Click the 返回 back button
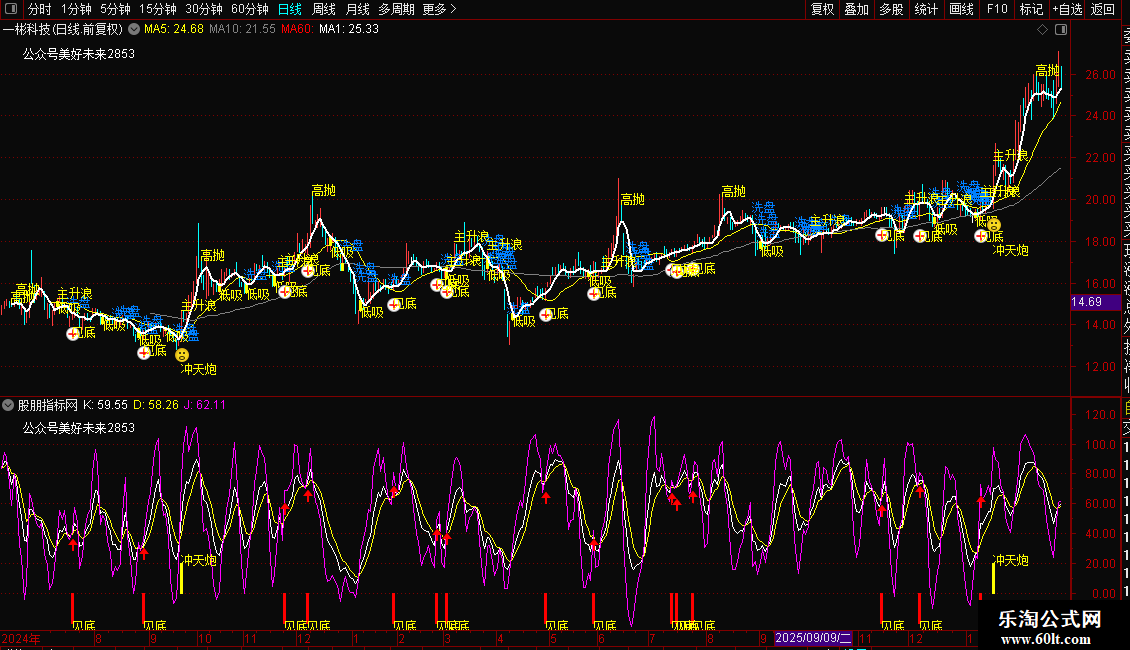 click(x=1103, y=9)
